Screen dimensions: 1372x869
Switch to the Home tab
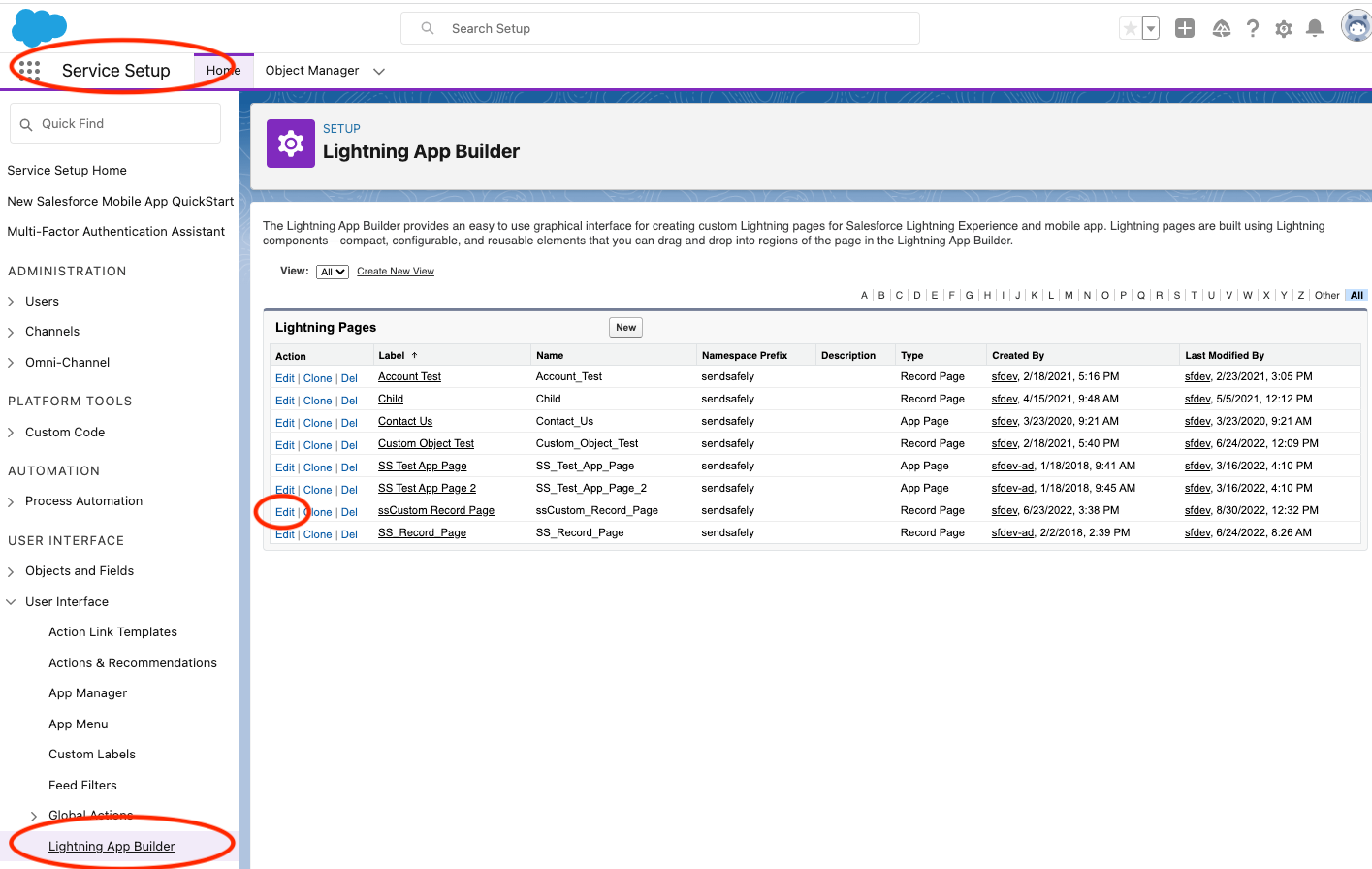(x=223, y=70)
